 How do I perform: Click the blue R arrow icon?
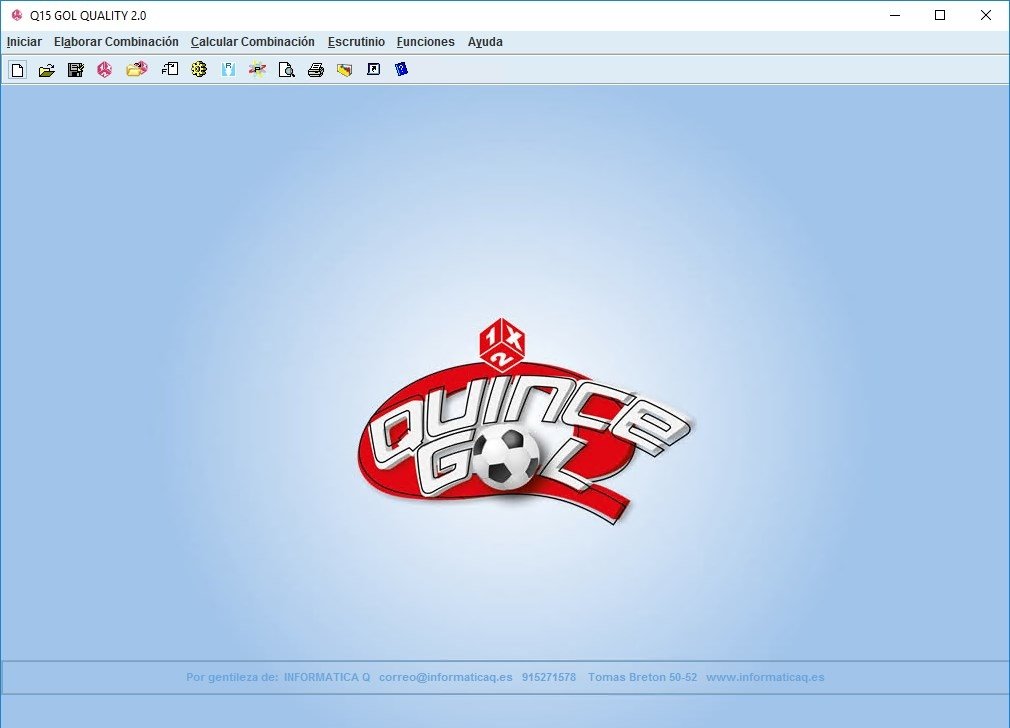click(229, 70)
